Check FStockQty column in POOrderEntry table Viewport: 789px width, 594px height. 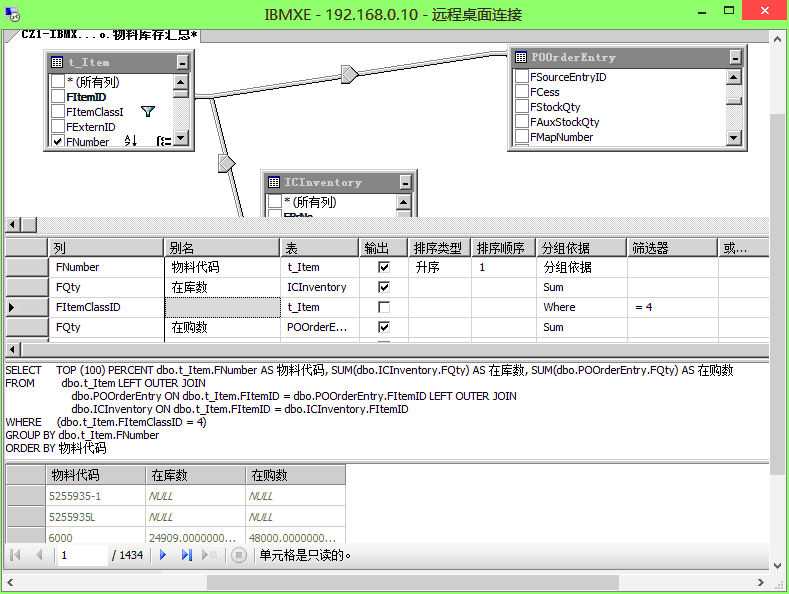(x=522, y=107)
